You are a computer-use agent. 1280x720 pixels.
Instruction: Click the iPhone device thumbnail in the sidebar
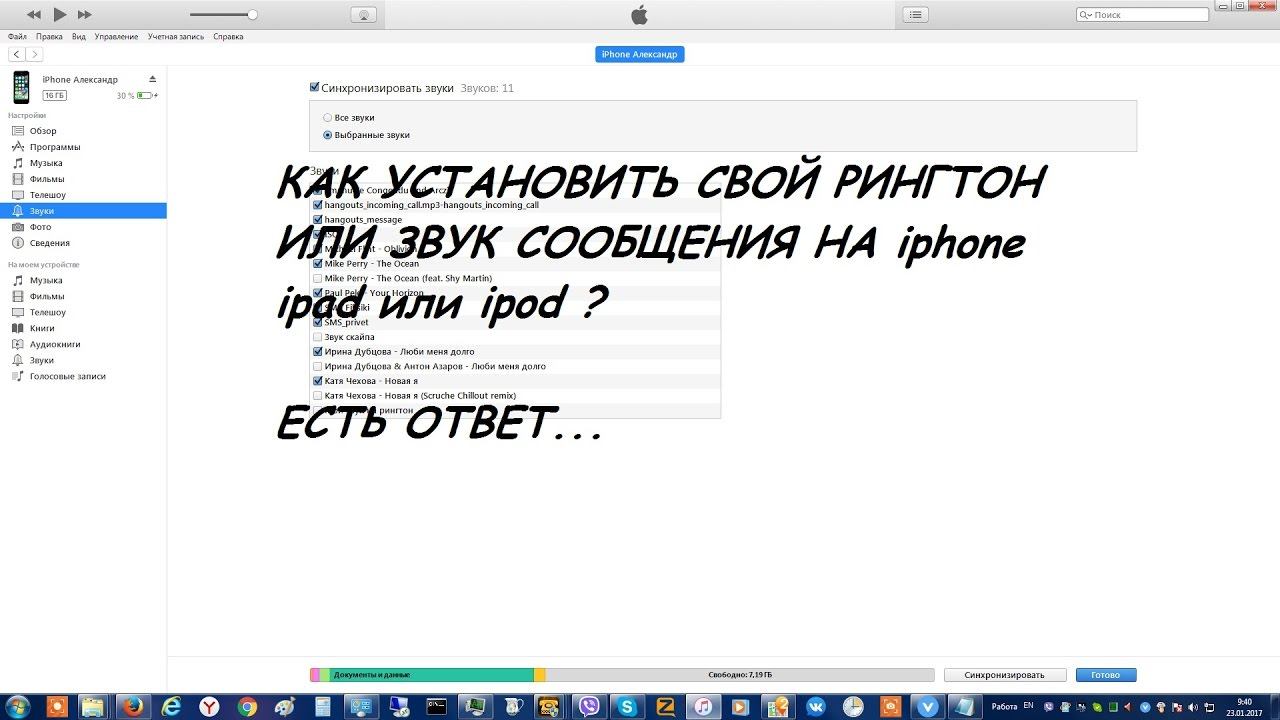[21, 88]
